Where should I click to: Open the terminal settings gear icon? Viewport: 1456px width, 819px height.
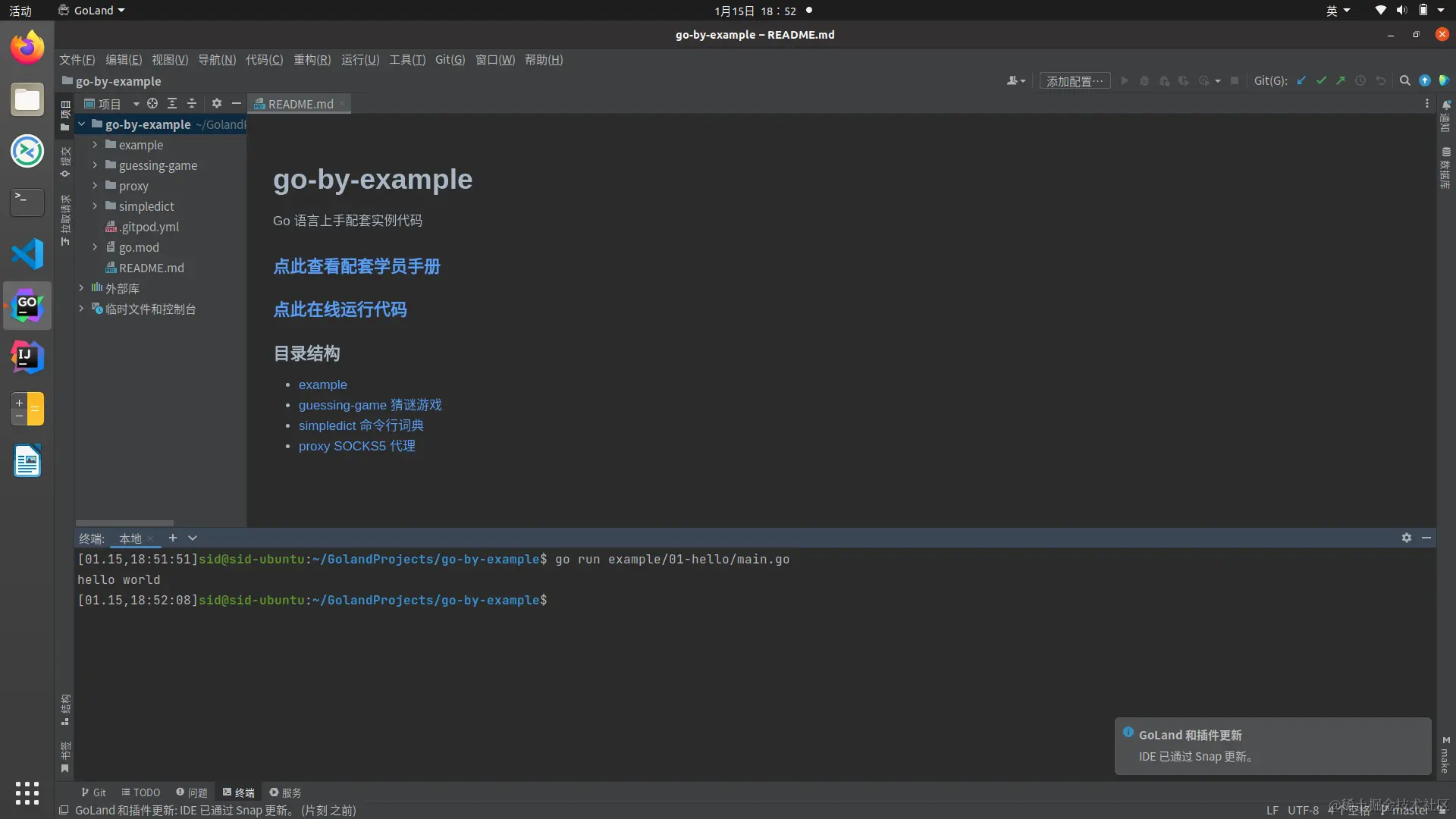(x=1407, y=538)
